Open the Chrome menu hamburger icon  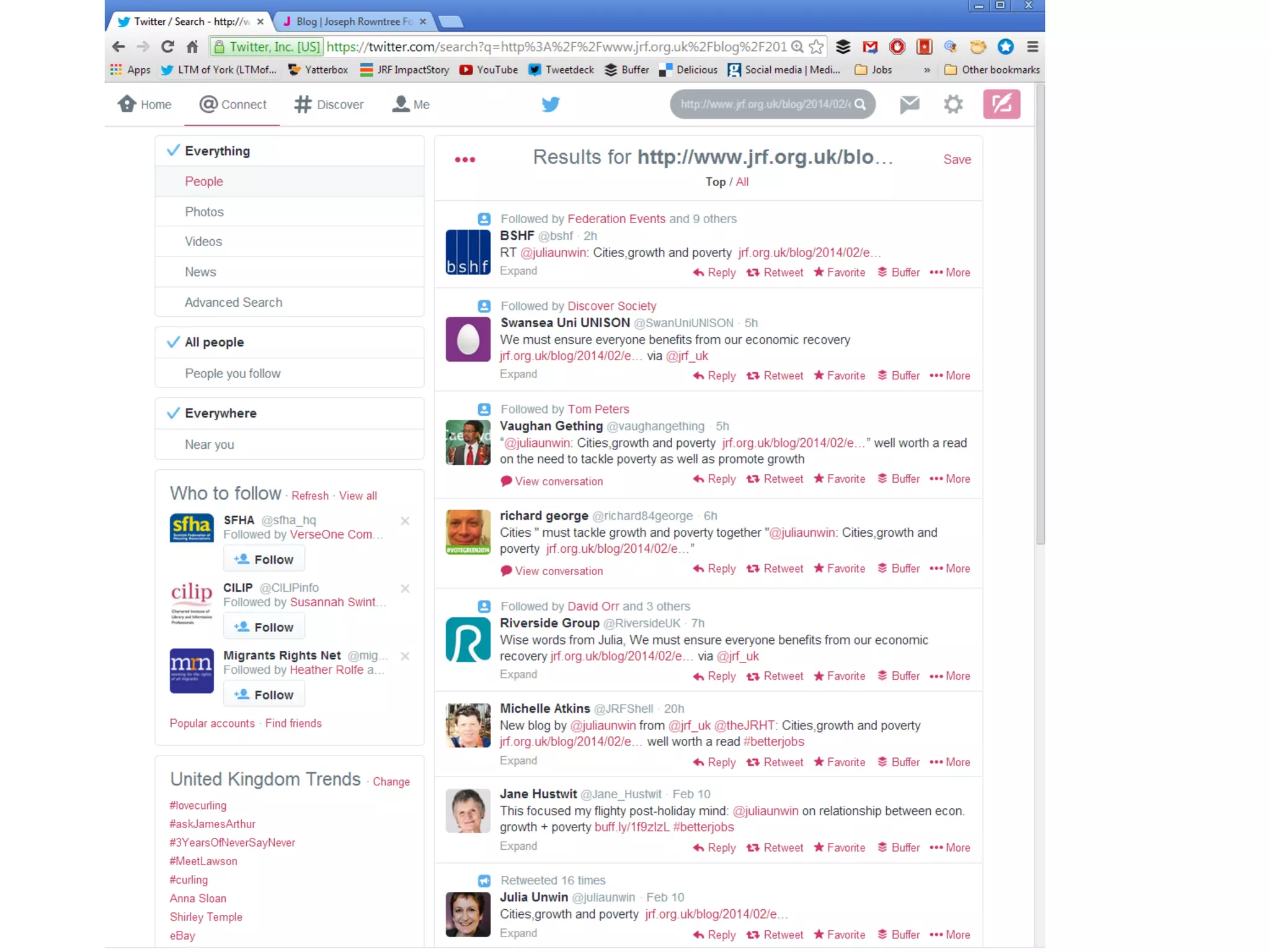pyautogui.click(x=1032, y=46)
